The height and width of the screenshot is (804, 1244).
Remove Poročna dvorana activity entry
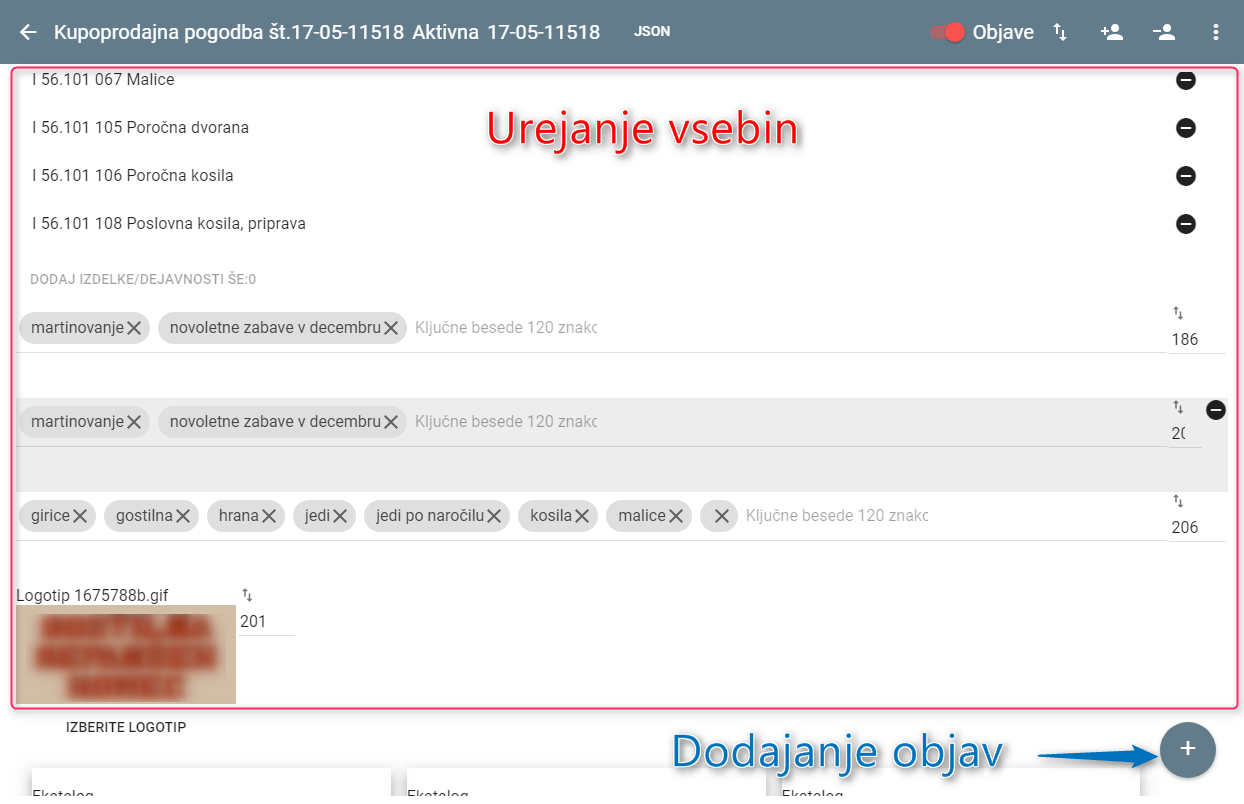point(1186,128)
